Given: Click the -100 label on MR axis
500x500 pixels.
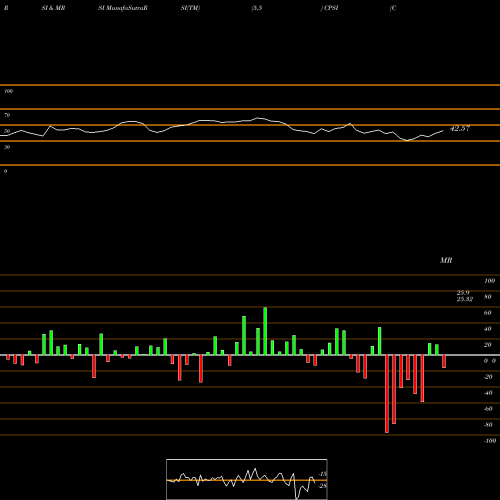Looking at the screenshot, I should (x=490, y=441).
